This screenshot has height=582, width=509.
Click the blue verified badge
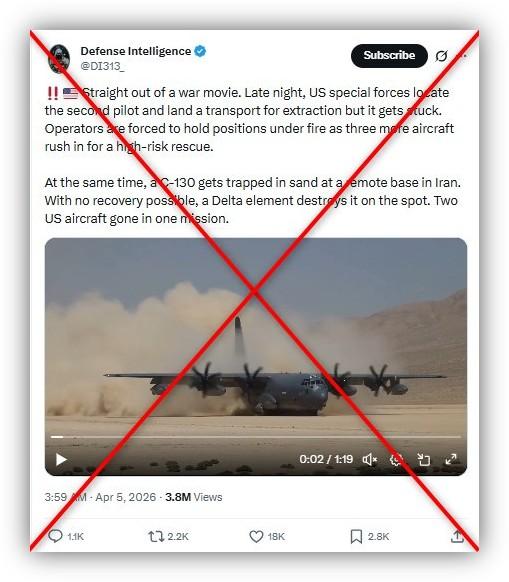coord(200,51)
